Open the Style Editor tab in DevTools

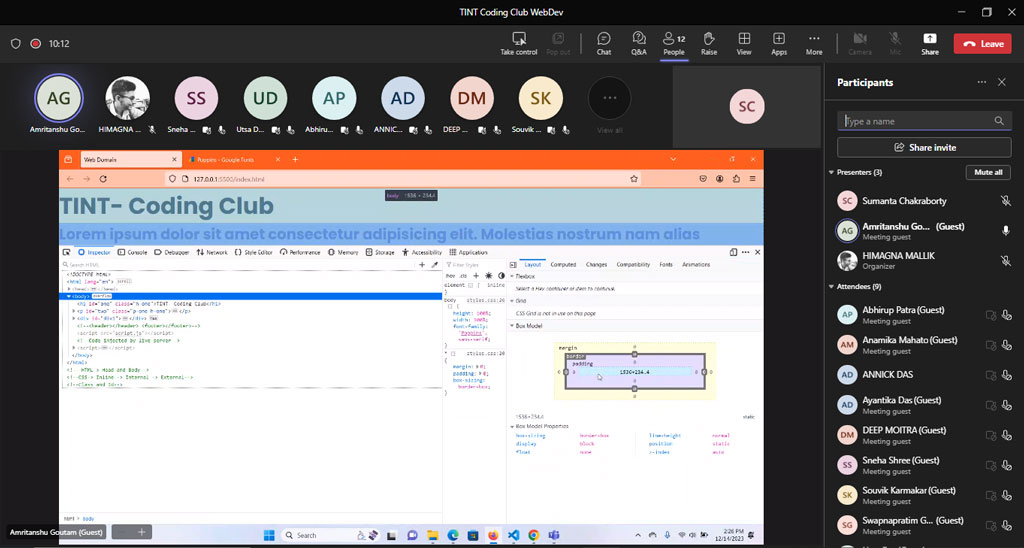pos(253,252)
